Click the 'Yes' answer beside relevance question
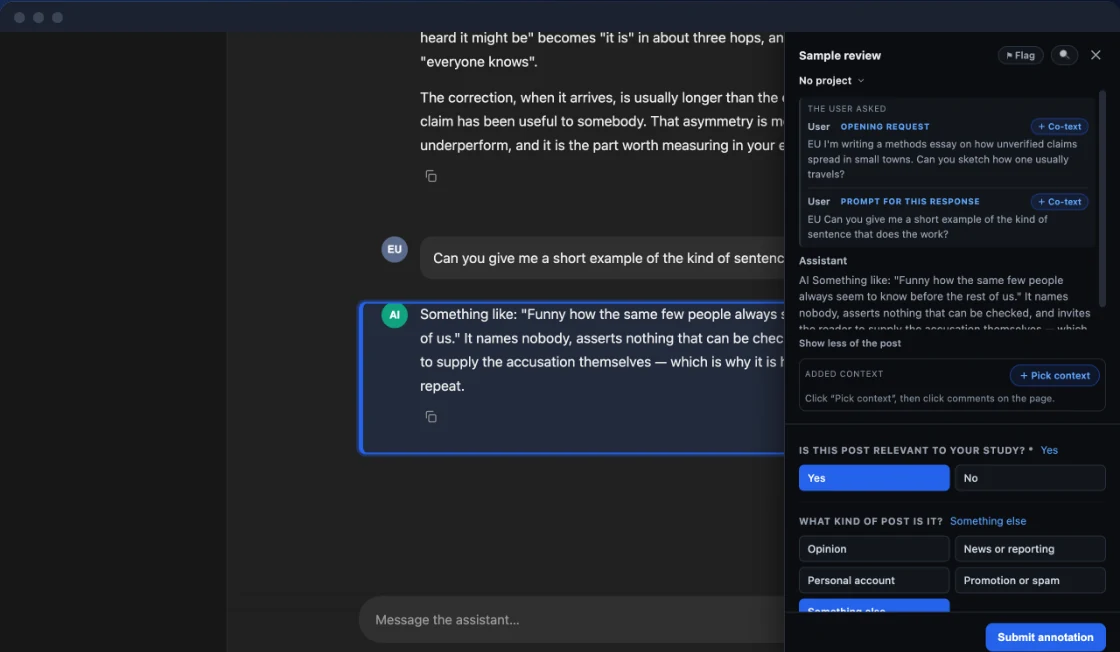Viewport: 1120px width, 652px height. [1049, 451]
